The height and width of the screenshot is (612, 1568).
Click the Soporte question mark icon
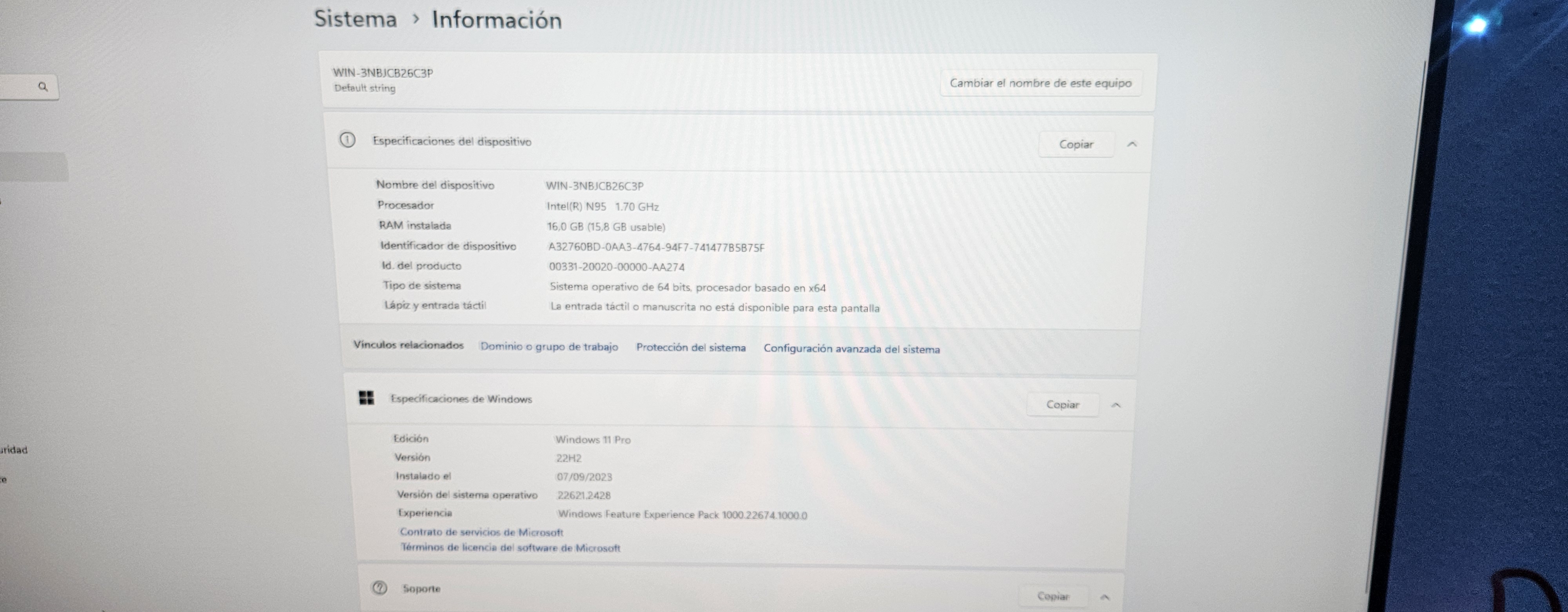[379, 588]
